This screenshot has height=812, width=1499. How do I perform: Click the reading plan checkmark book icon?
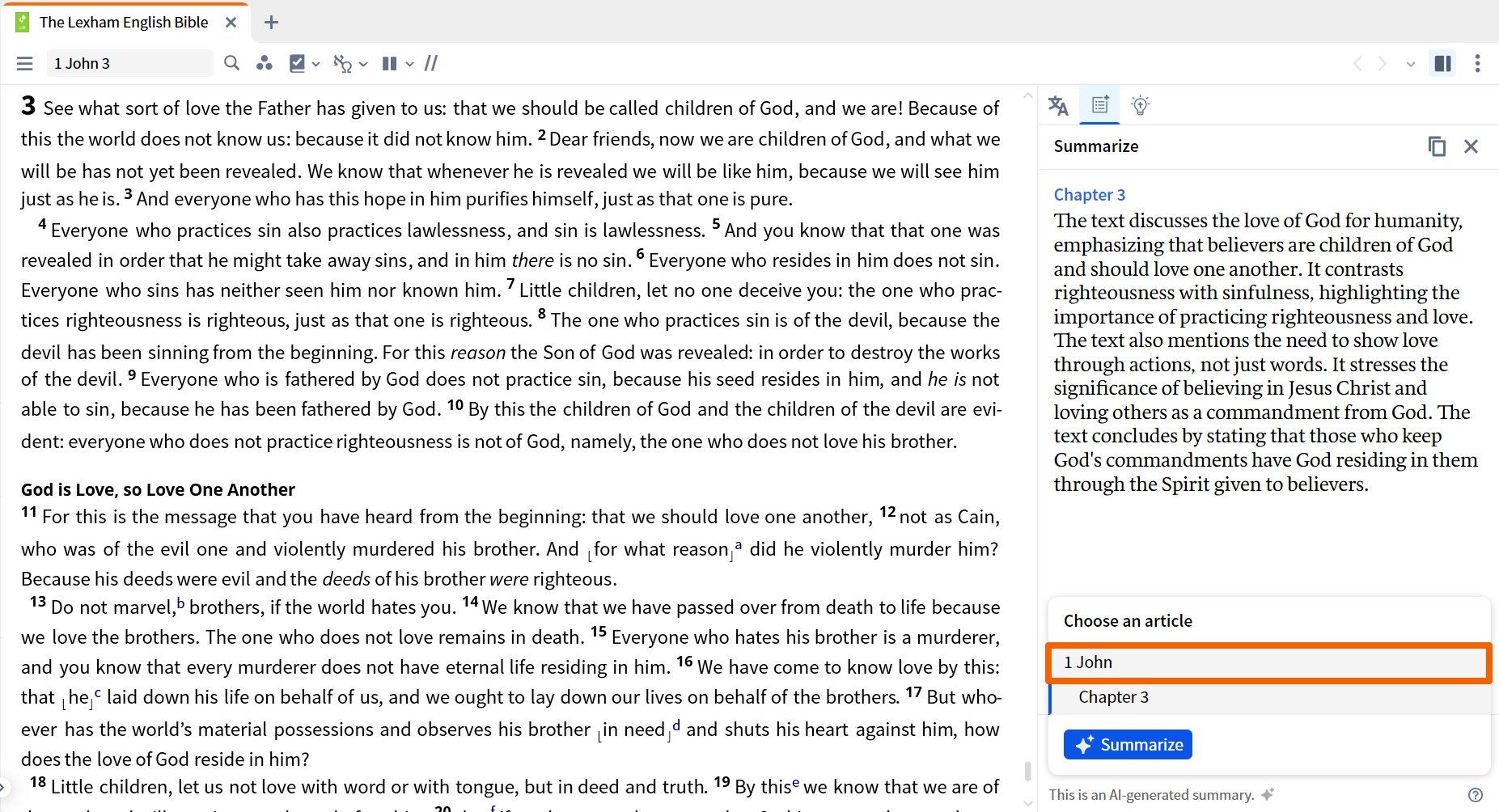[297, 63]
